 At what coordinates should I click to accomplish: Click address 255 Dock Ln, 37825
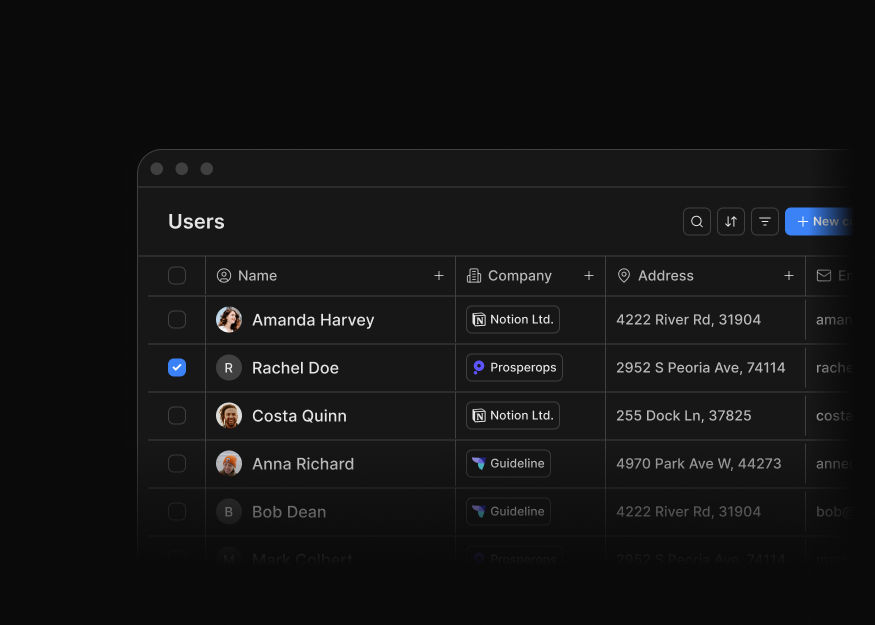click(684, 416)
